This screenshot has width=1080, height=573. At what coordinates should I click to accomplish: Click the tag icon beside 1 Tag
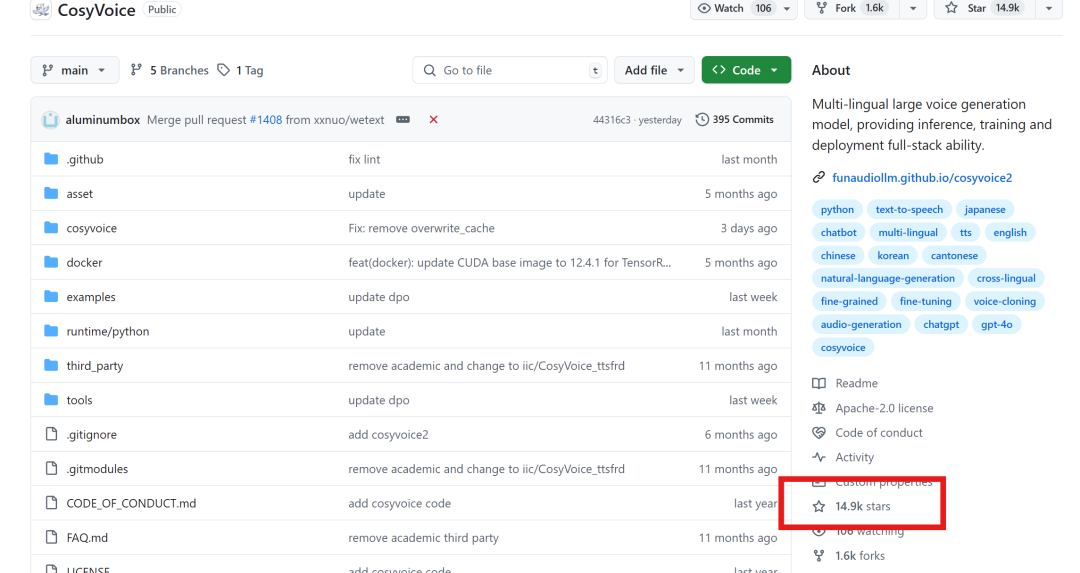[x=223, y=70]
